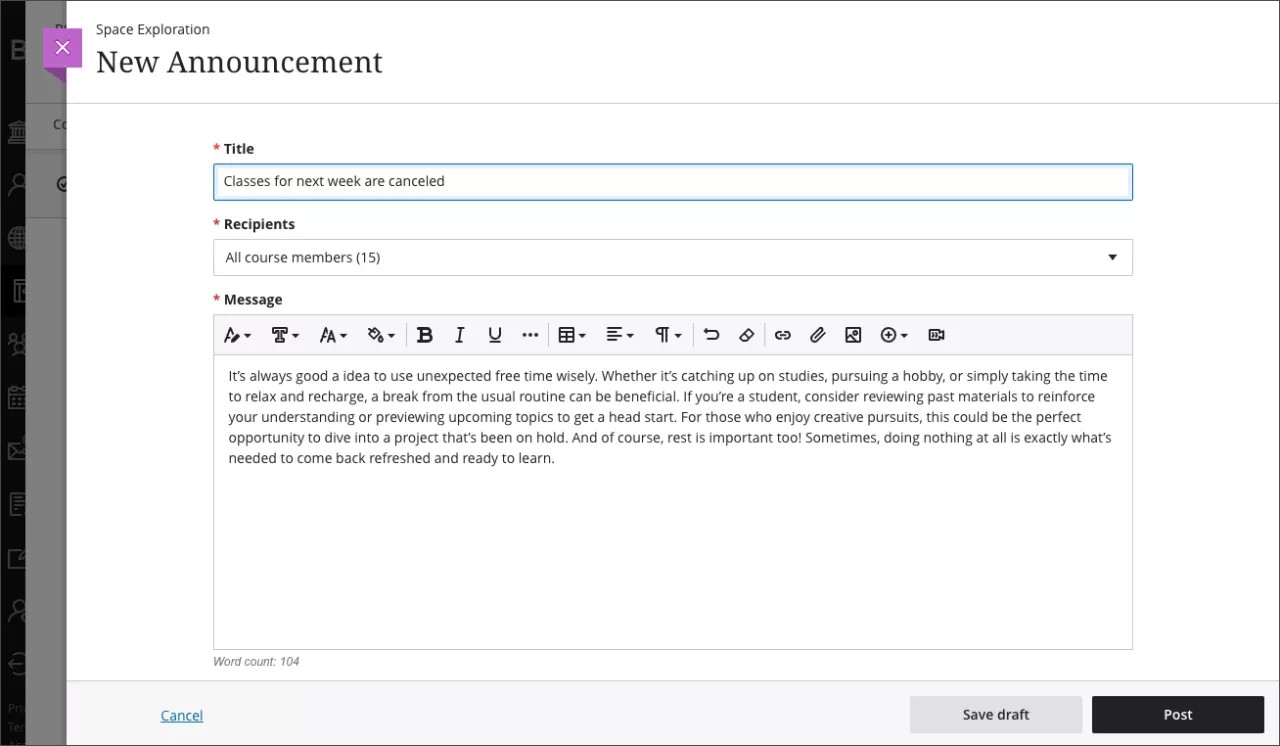1280x746 pixels.
Task: Save the announcement as a draft
Action: (995, 714)
